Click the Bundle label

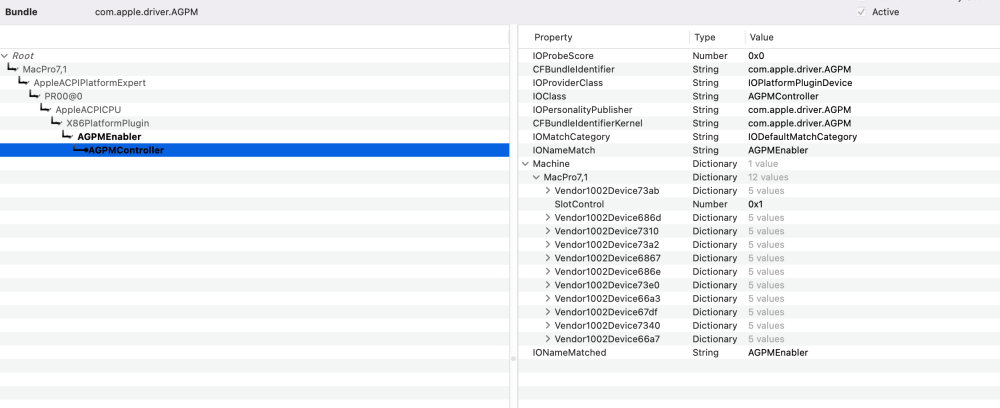pos(21,12)
